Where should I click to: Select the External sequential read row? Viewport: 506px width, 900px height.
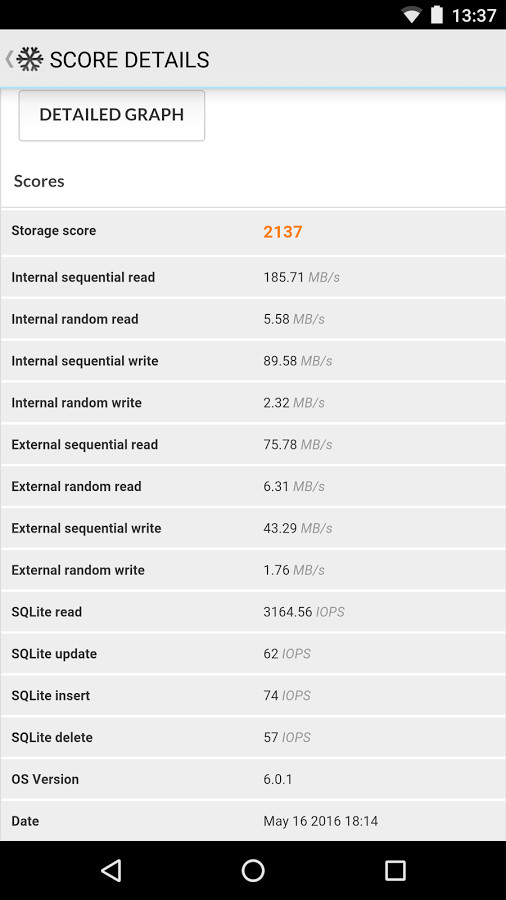pyautogui.click(x=253, y=445)
